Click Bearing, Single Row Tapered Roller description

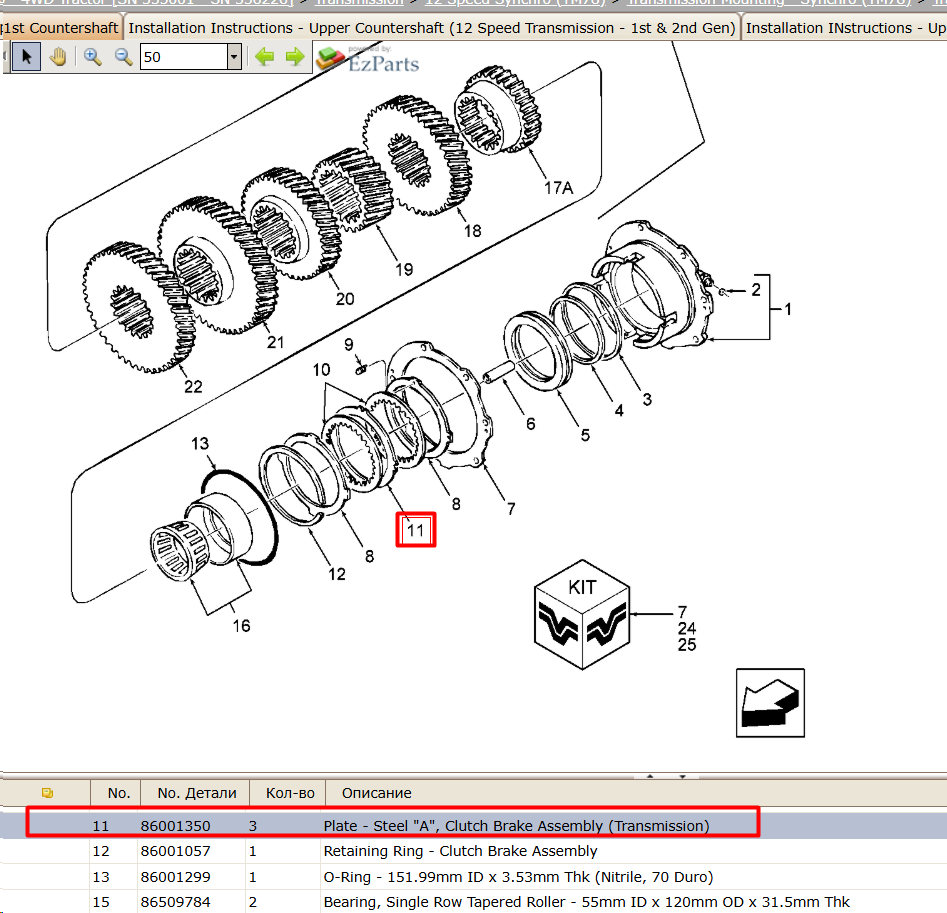point(586,902)
